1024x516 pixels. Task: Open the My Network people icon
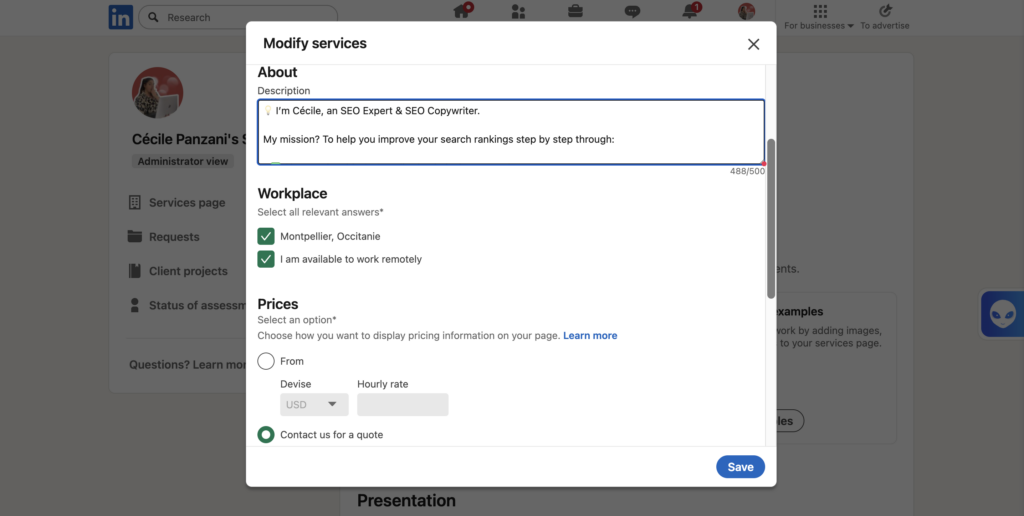(x=519, y=11)
